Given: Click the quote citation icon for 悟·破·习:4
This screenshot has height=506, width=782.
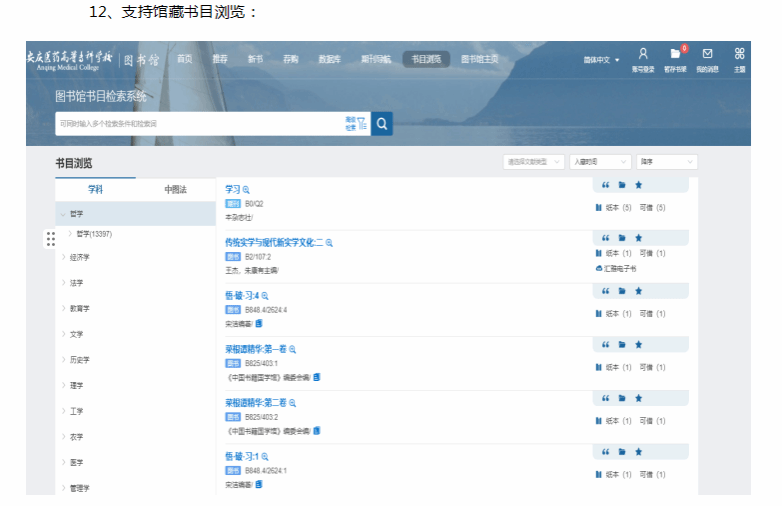Looking at the screenshot, I should (x=605, y=291).
